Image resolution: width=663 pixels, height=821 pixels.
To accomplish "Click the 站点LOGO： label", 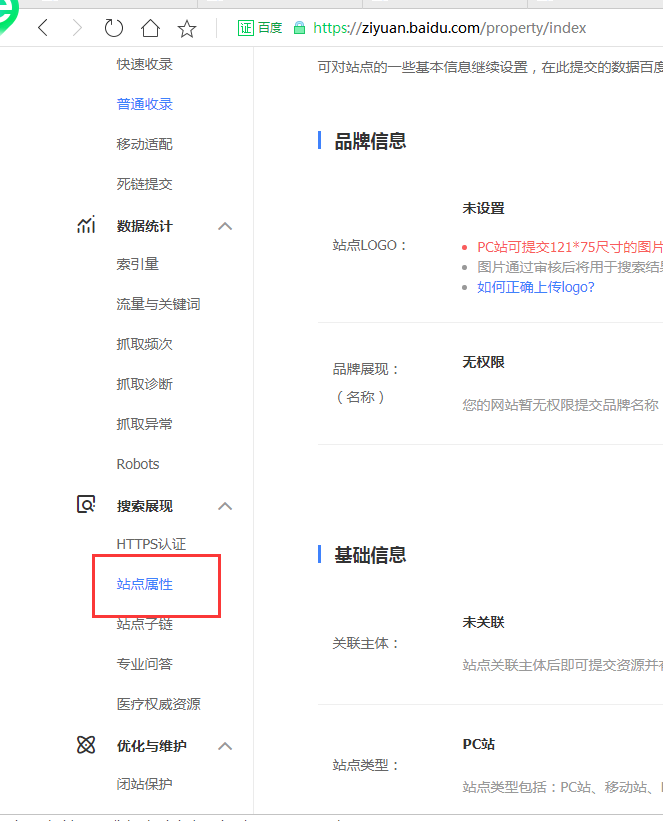I will pos(371,245).
